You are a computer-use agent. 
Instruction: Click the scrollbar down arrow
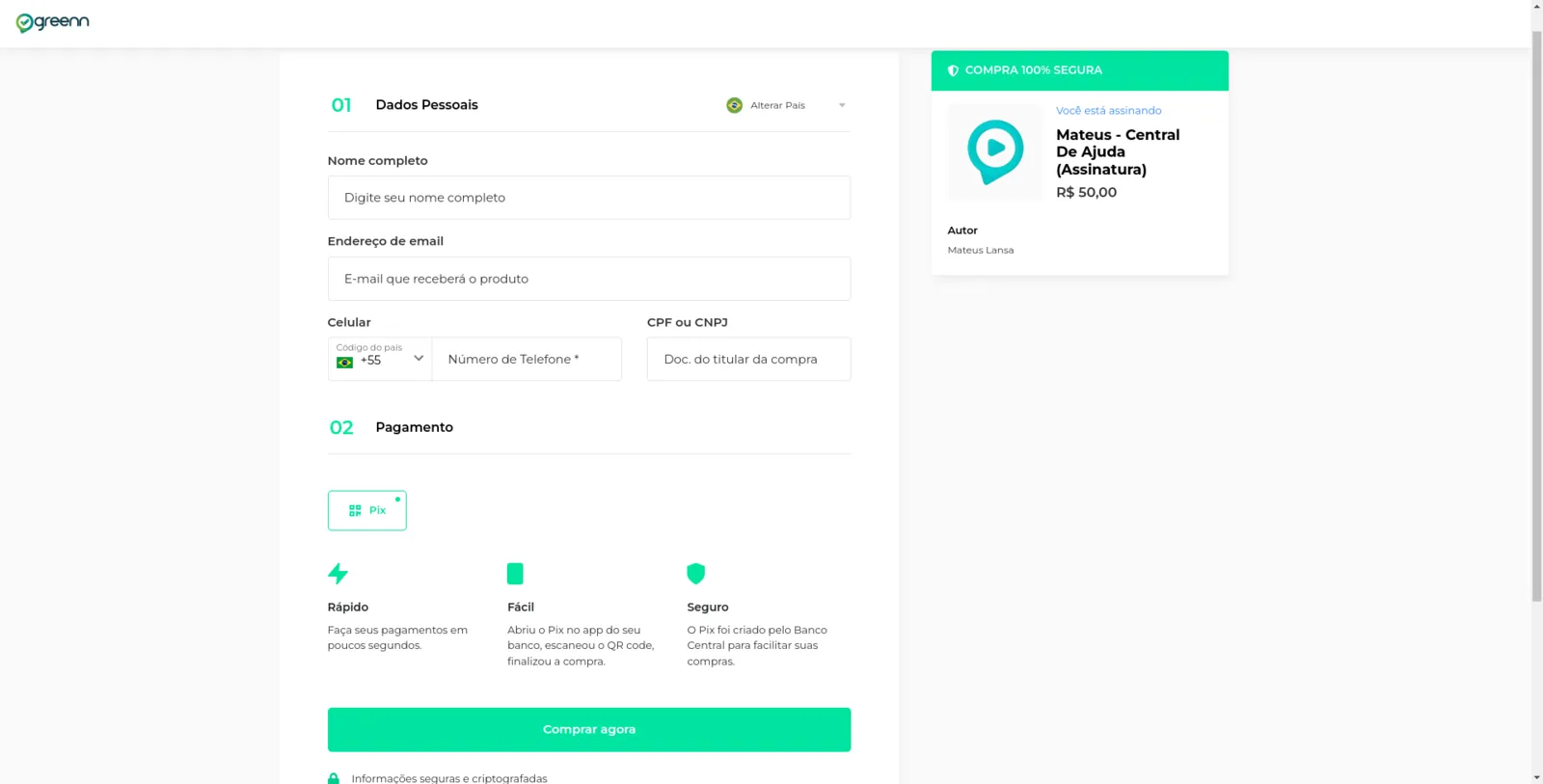pos(1537,777)
